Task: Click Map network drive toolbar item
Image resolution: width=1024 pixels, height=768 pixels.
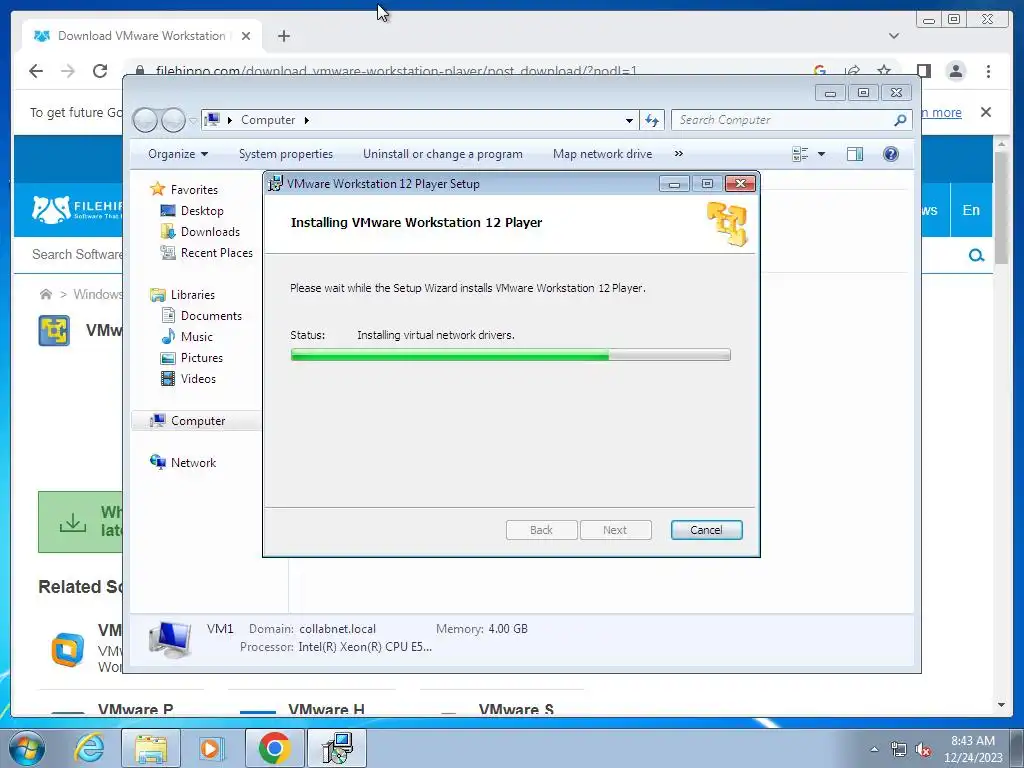Action: (x=602, y=154)
